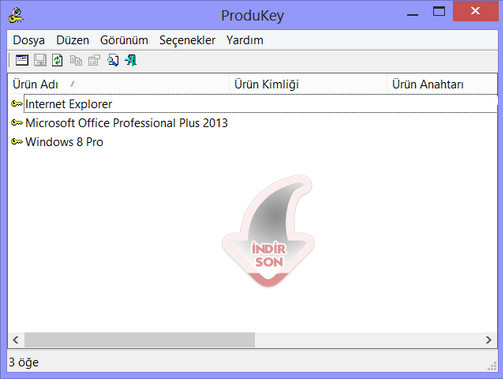Image resolution: width=503 pixels, height=379 pixels.
Task: Sort by the Ürün Anahtarı column header
Action: point(442,84)
